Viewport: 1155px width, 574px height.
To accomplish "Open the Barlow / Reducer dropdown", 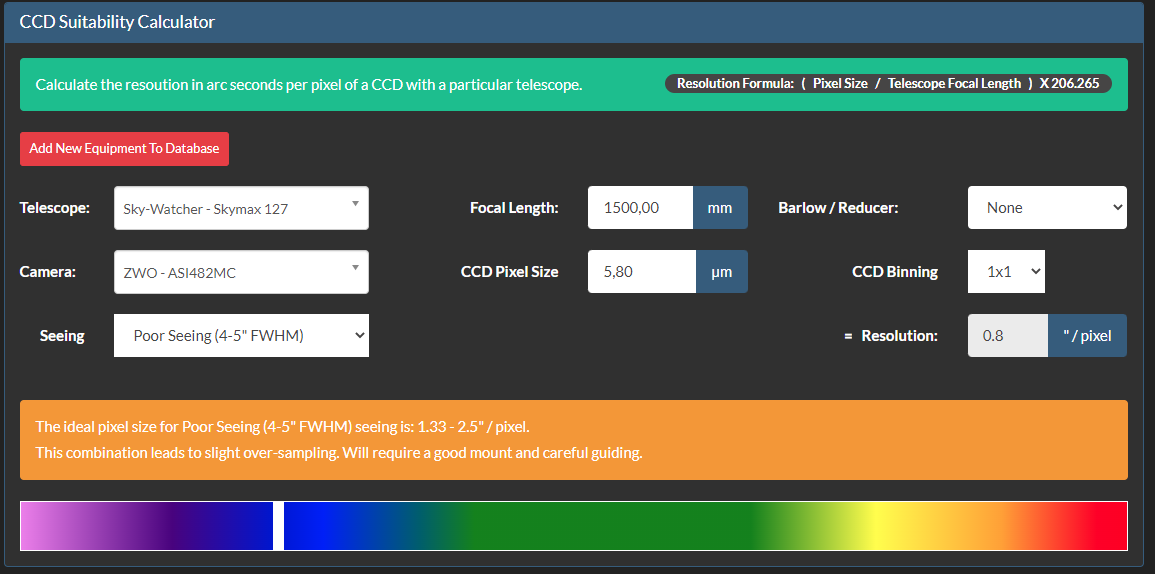I will click(x=1047, y=208).
